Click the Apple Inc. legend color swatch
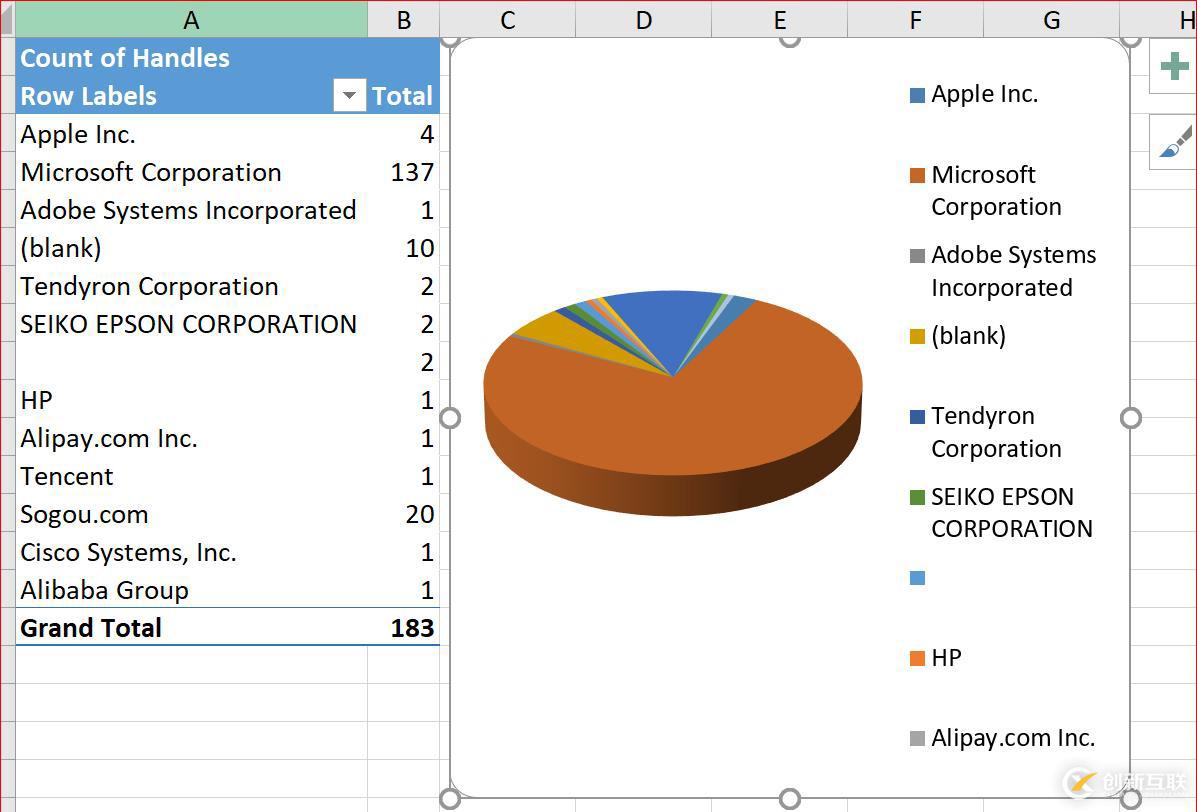The width and height of the screenshot is (1197, 812). (918, 95)
